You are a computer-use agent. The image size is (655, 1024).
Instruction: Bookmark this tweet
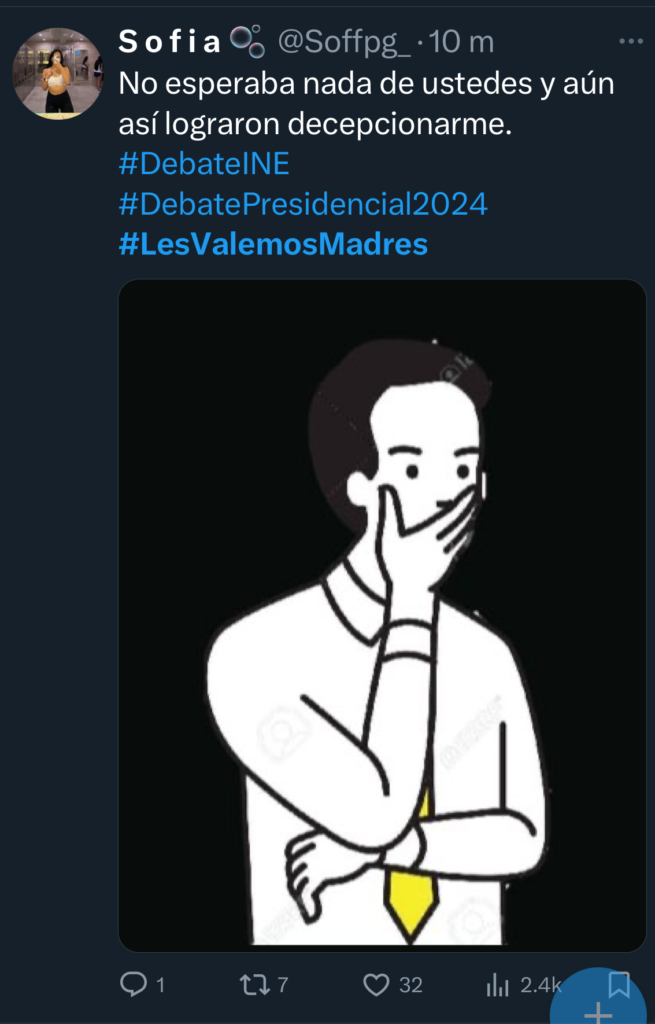tap(619, 985)
